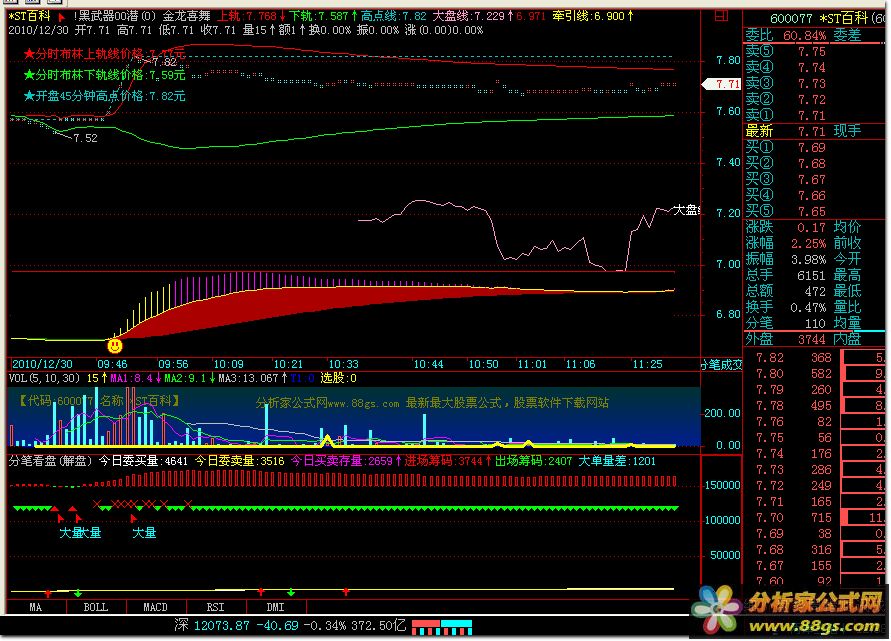The height and width of the screenshot is (641, 891).
Task: Click the 7.52 low price annotation
Action: tap(85, 138)
